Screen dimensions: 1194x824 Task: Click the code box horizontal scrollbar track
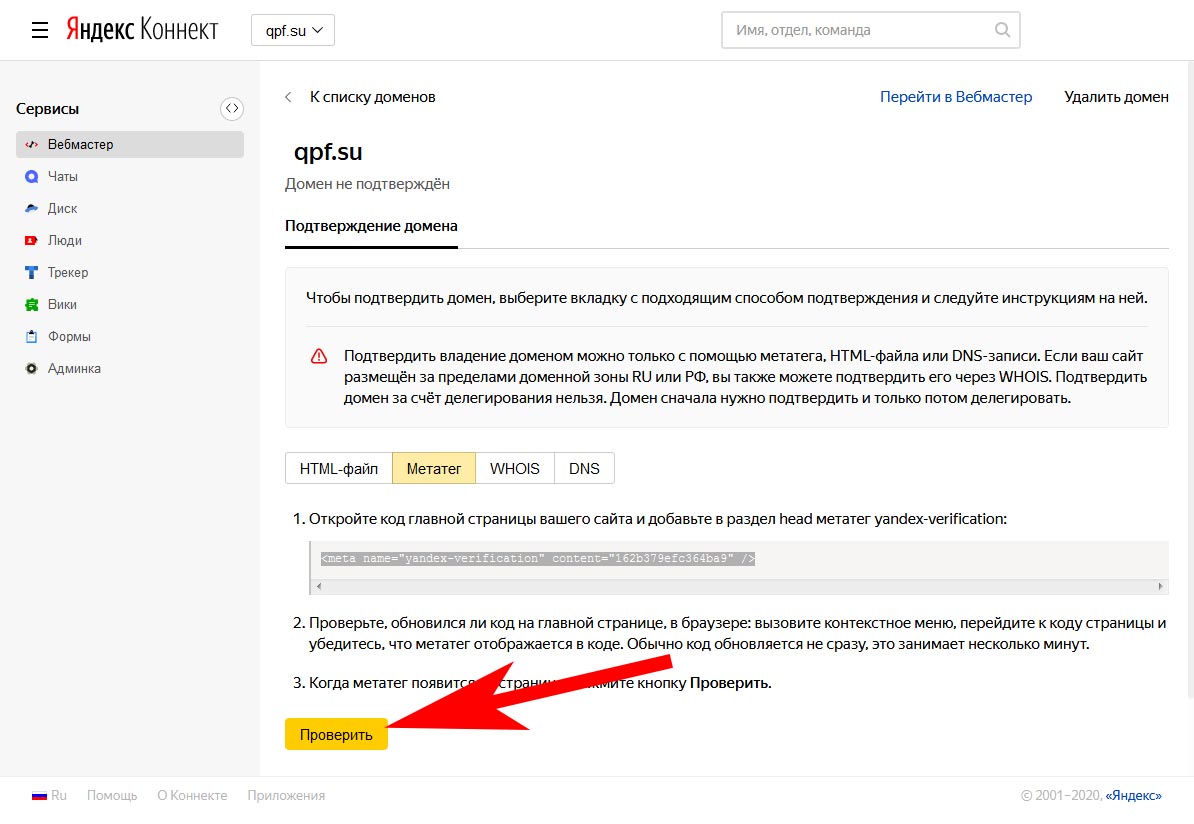click(739, 587)
